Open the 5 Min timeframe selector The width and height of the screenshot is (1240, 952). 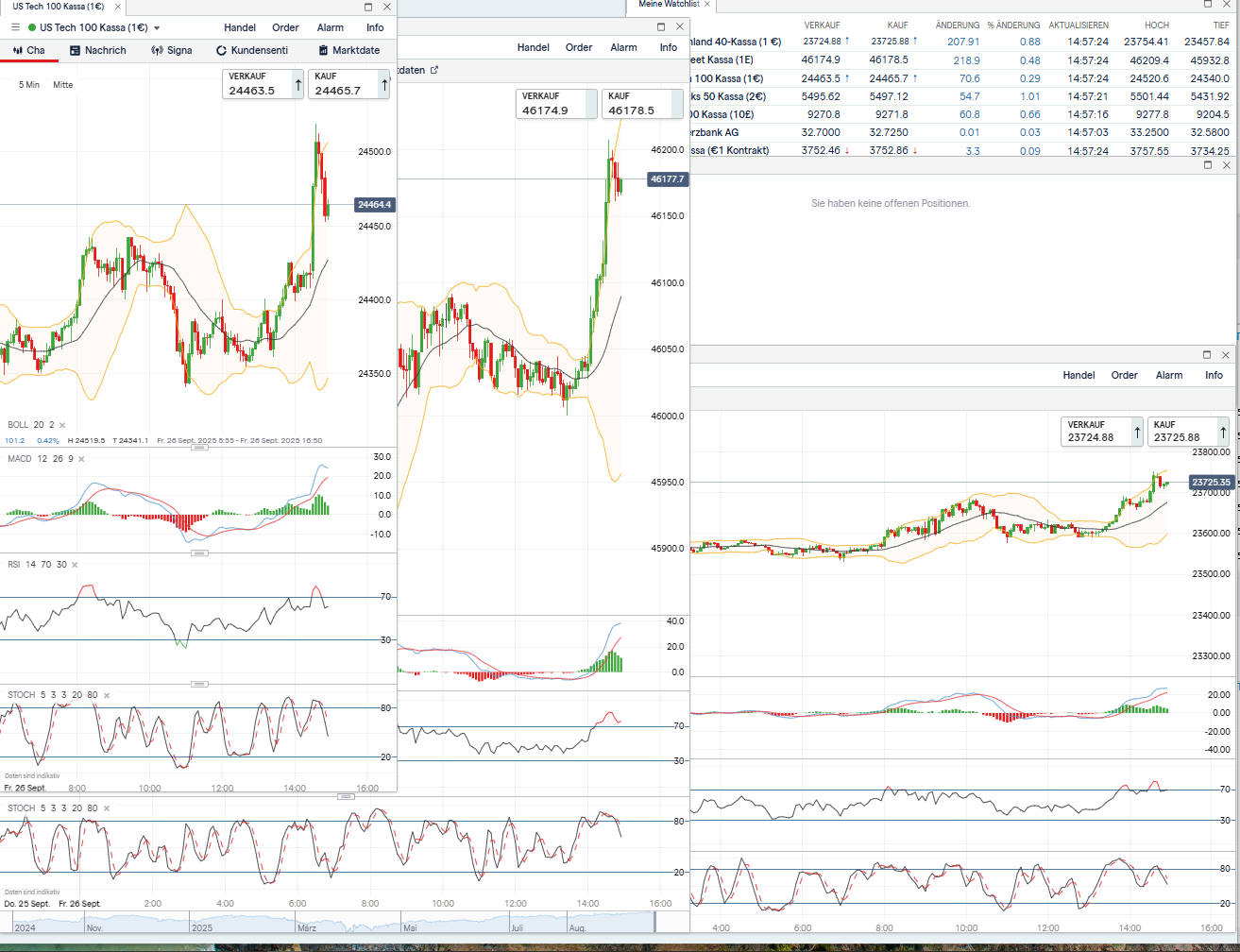(x=29, y=85)
